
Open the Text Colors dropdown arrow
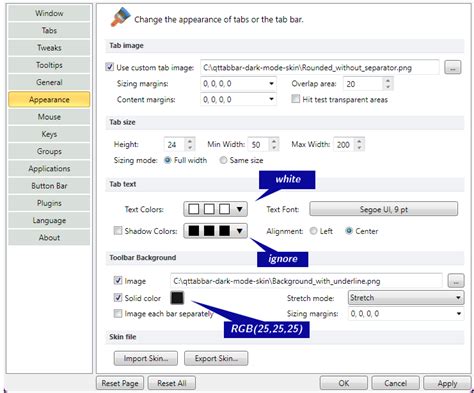[x=239, y=209]
